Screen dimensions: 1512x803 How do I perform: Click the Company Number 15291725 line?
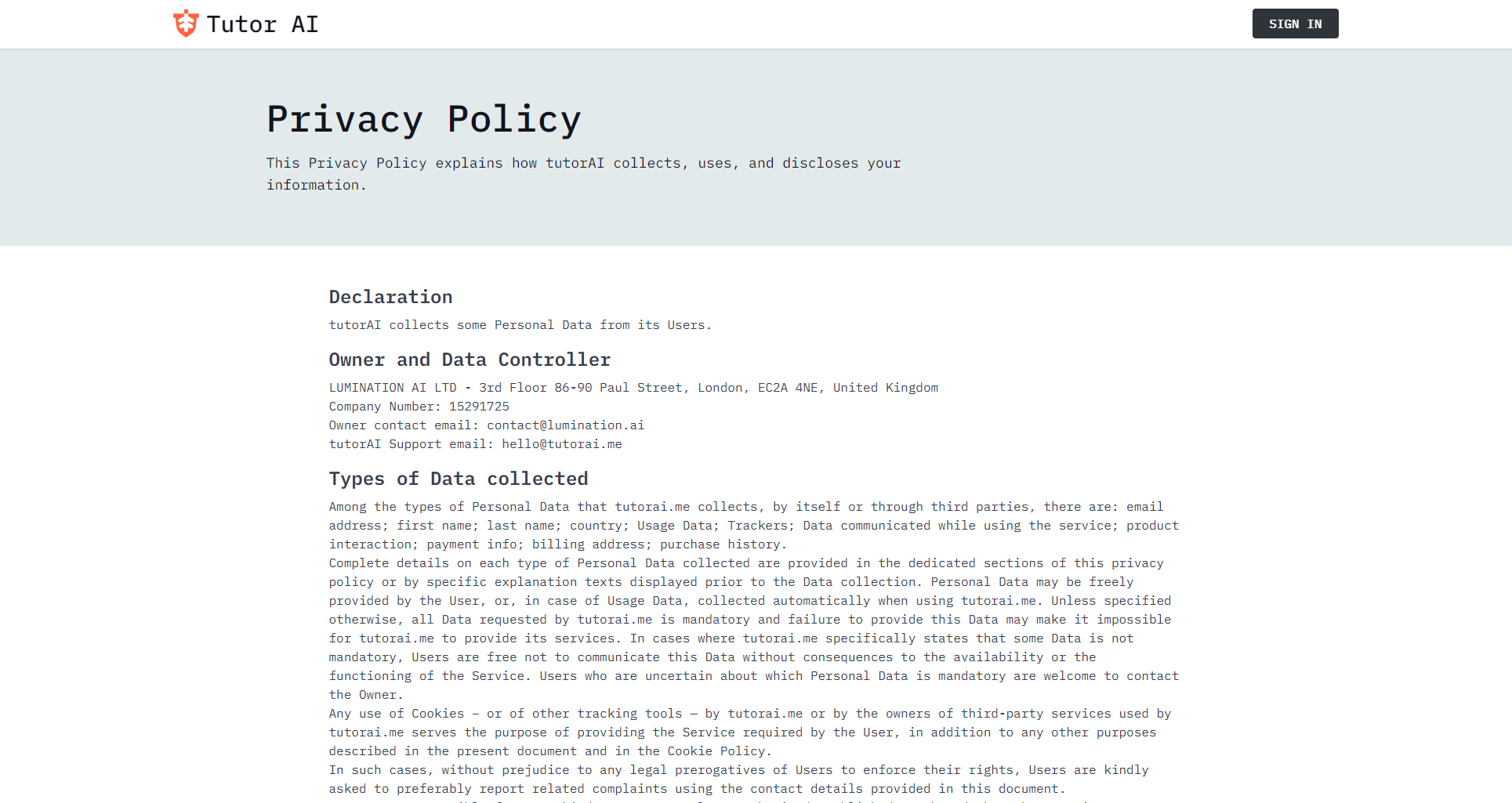pyautogui.click(x=419, y=407)
